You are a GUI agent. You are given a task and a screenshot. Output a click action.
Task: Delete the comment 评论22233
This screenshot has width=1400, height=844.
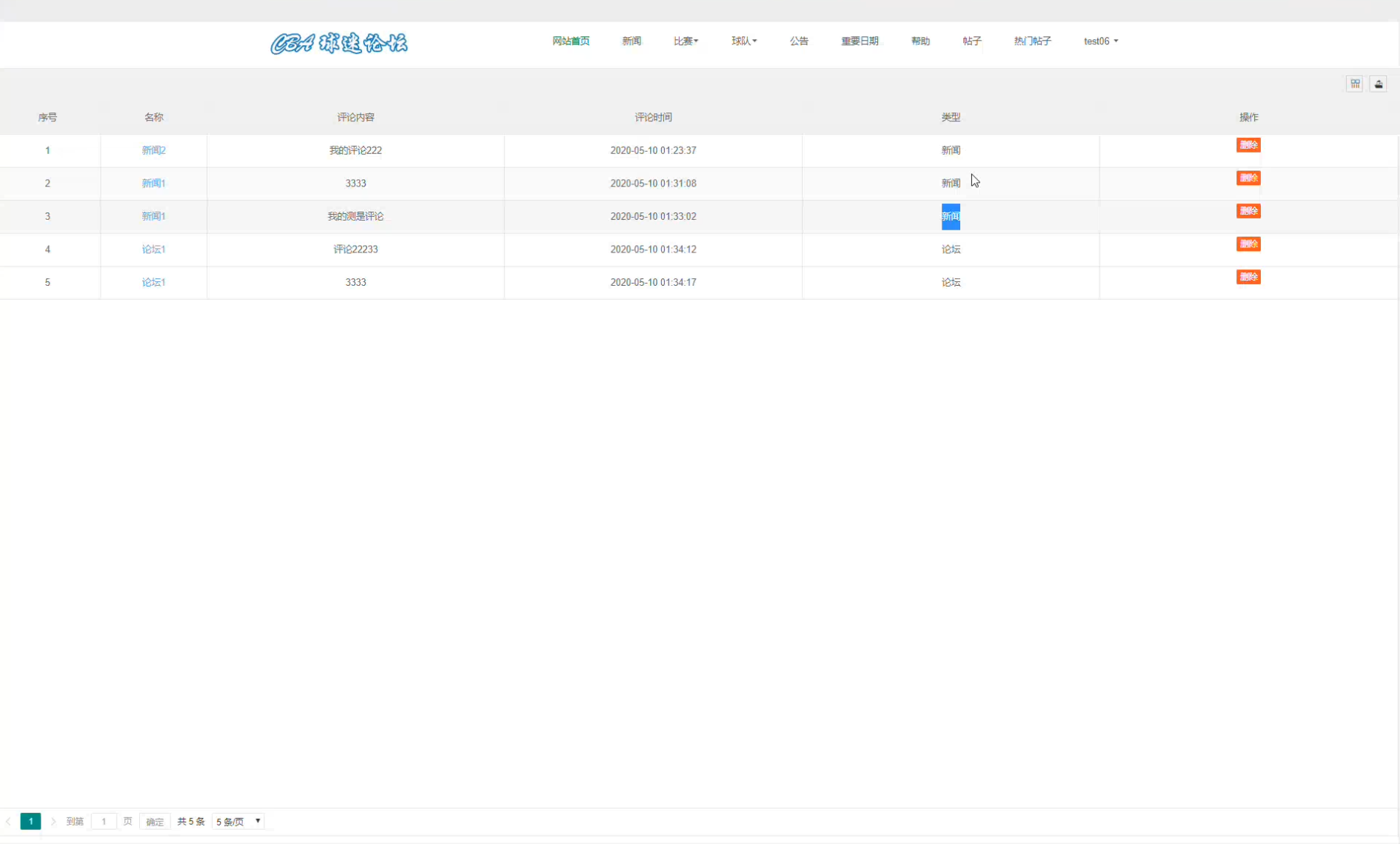pos(1248,244)
